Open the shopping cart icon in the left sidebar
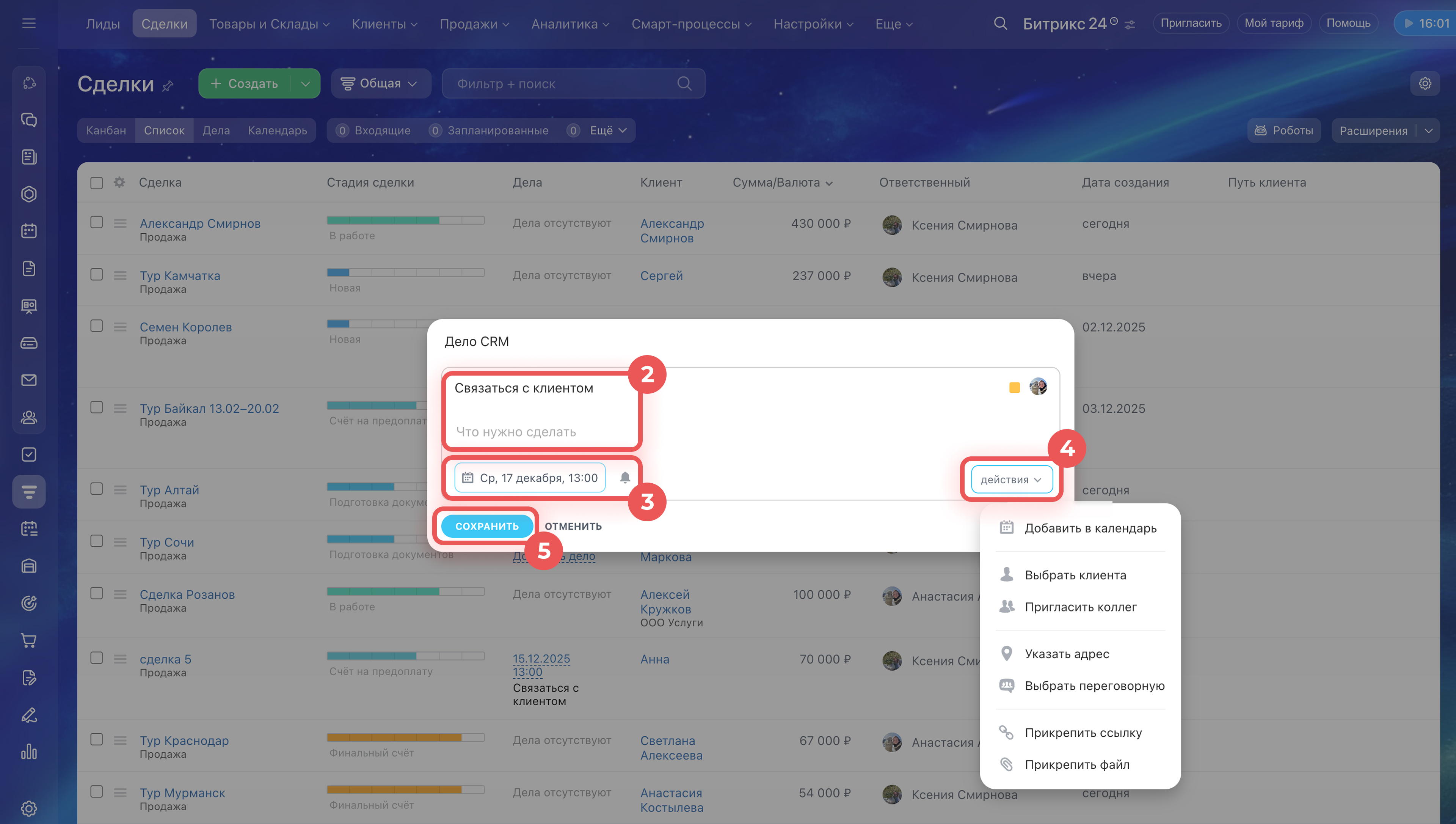The width and height of the screenshot is (1456, 824). (29, 640)
